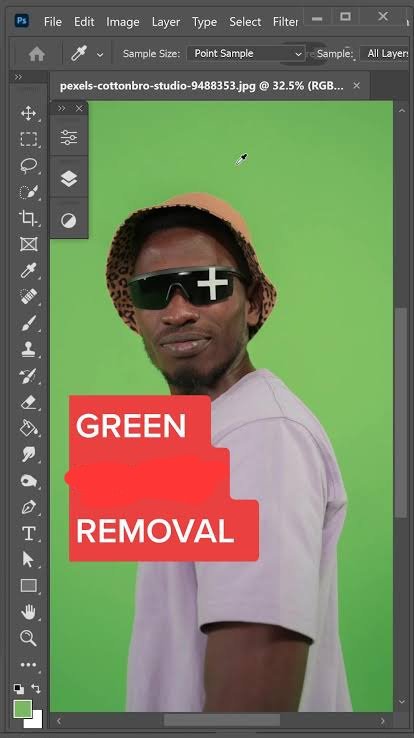Screen dimensions: 414x738
Task: Select the Pen tool
Action: (x=28, y=507)
